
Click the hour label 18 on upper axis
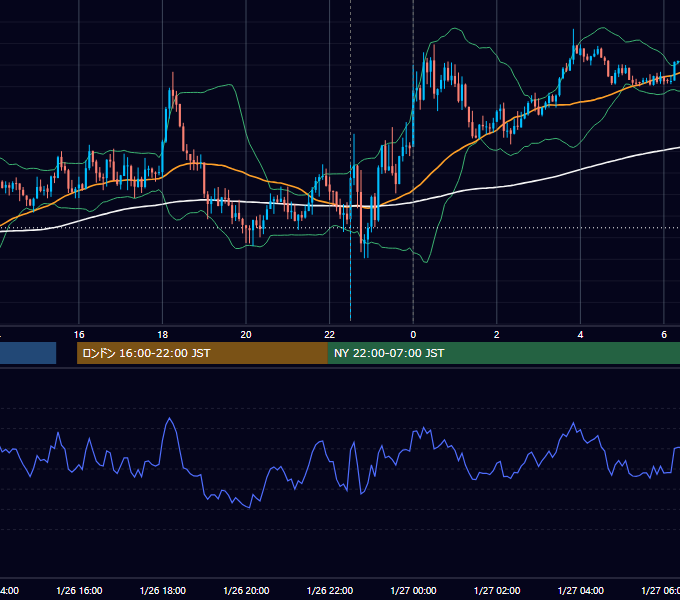[163, 335]
